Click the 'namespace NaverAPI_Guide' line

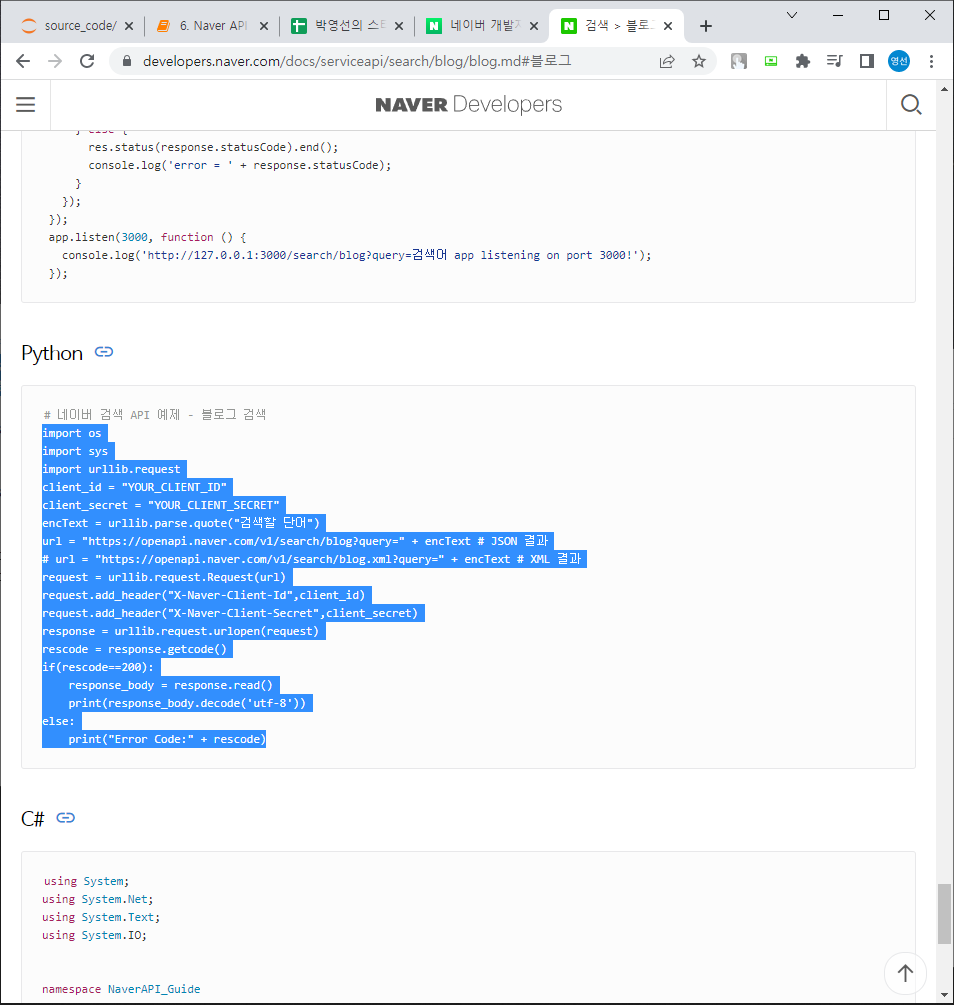click(121, 989)
